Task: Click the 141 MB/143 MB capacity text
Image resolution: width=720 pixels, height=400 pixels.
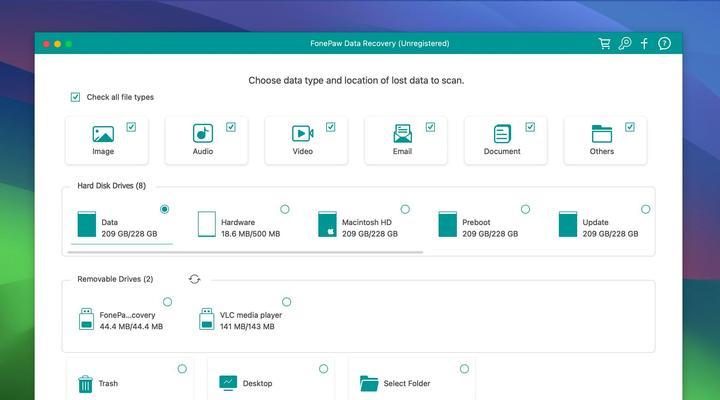Action: point(247,327)
